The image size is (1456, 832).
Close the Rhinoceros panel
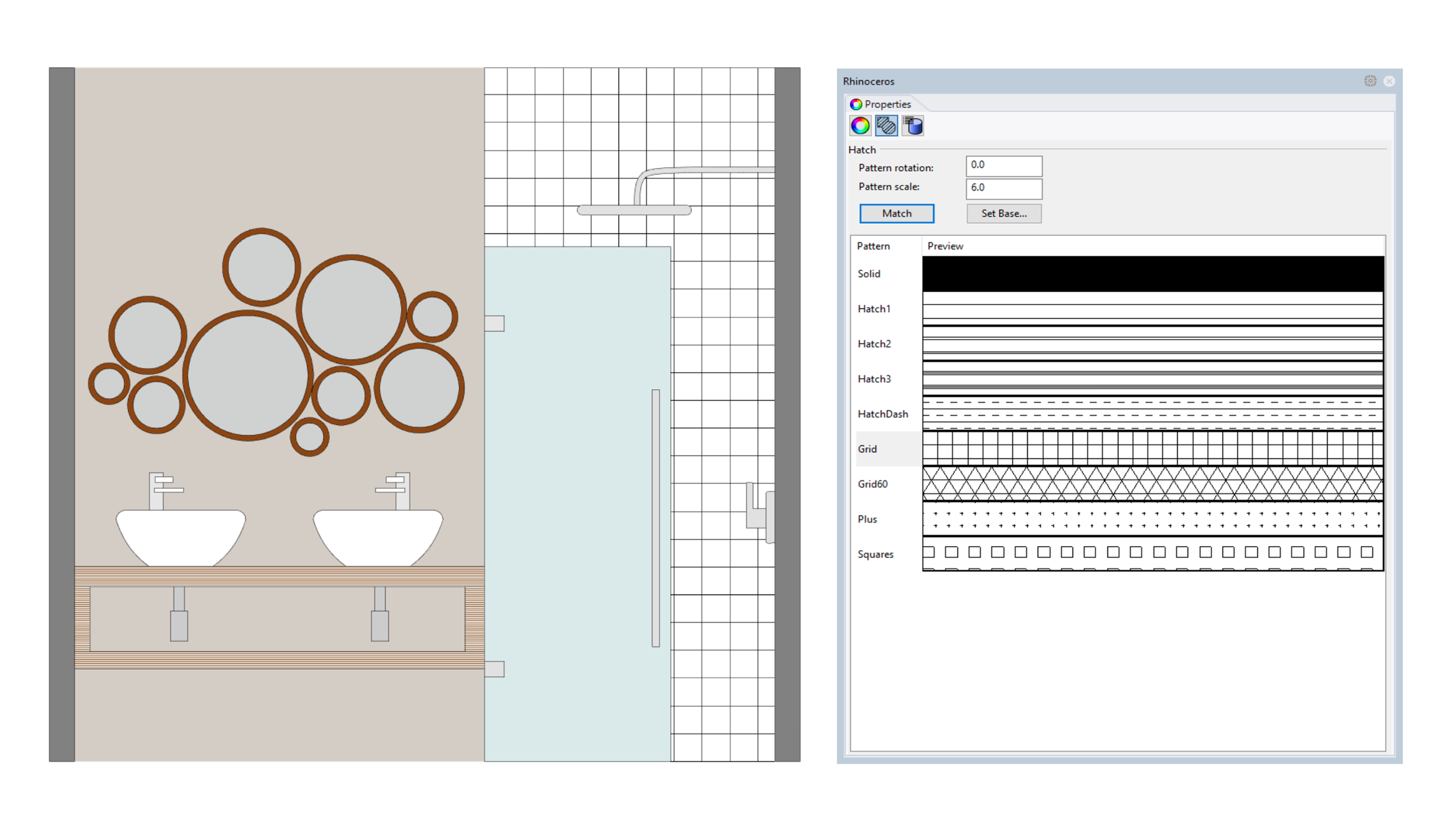1389,81
